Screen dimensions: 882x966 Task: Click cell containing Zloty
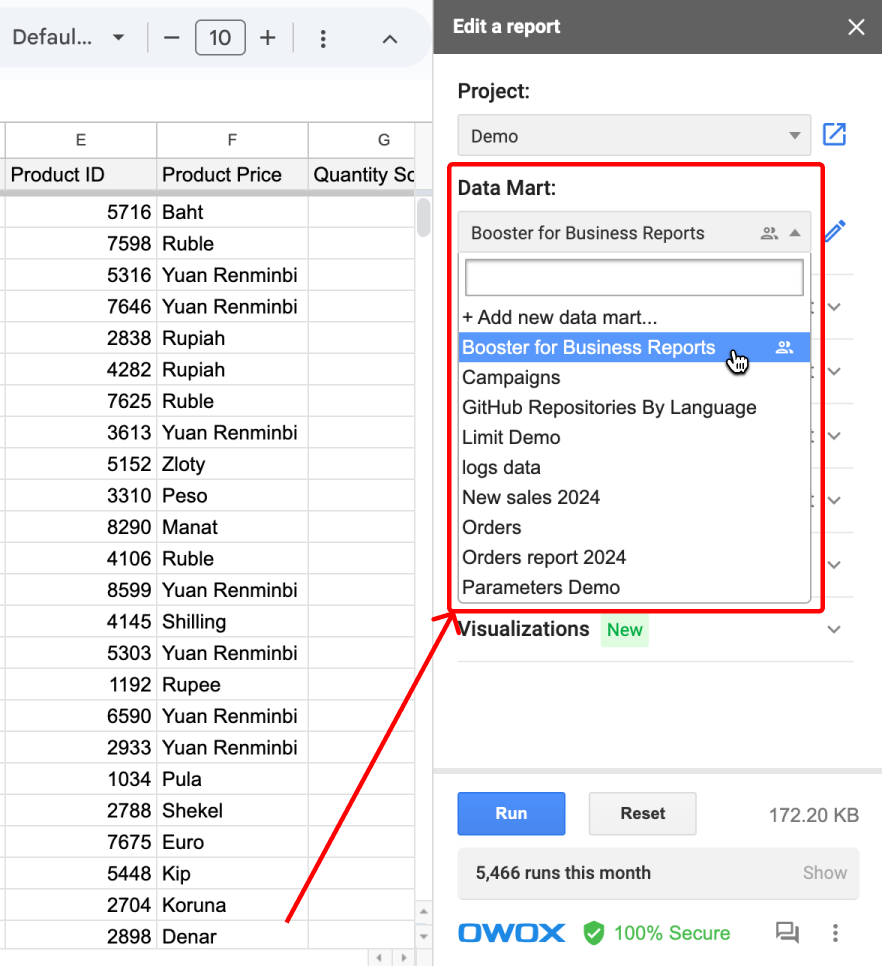pos(232,465)
